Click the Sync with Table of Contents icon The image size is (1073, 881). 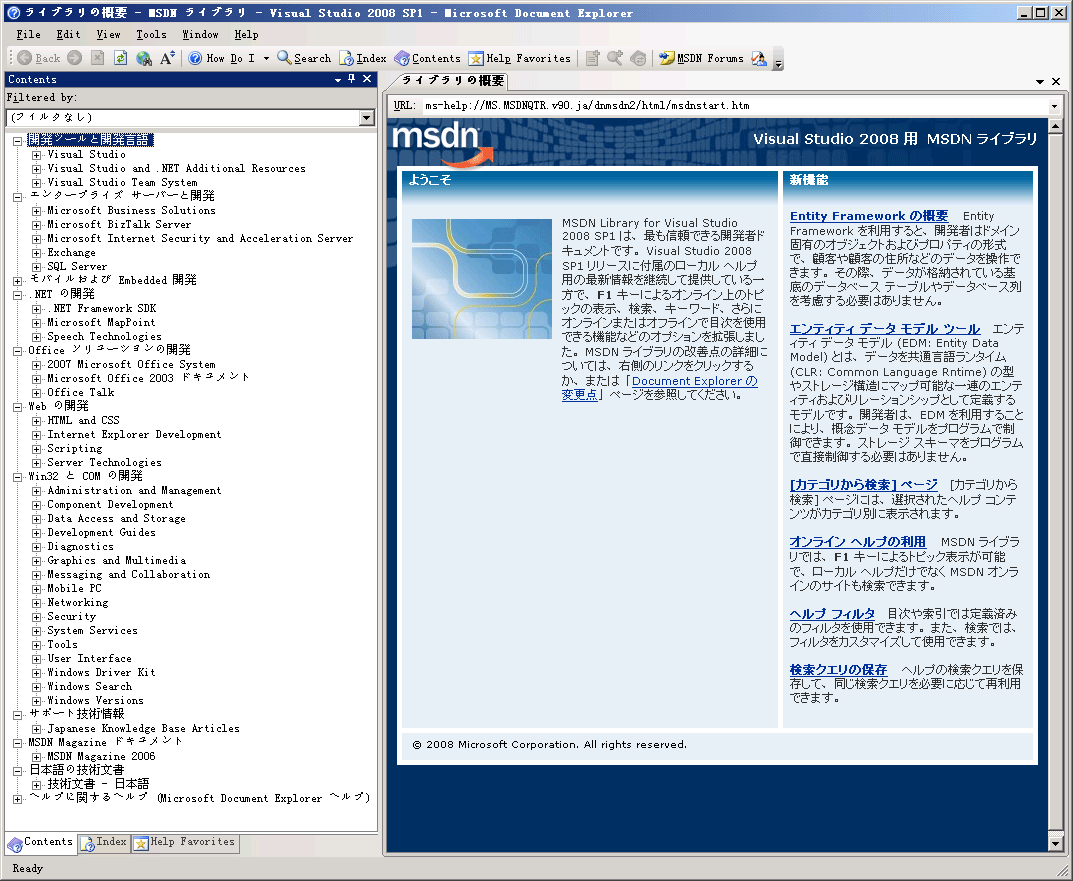[638, 58]
